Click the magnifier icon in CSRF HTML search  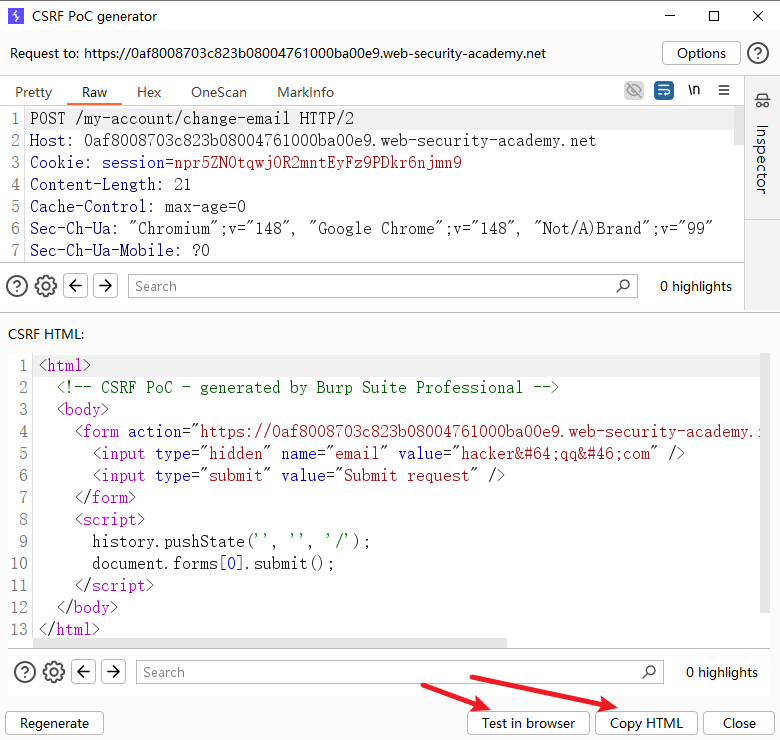[649, 672]
